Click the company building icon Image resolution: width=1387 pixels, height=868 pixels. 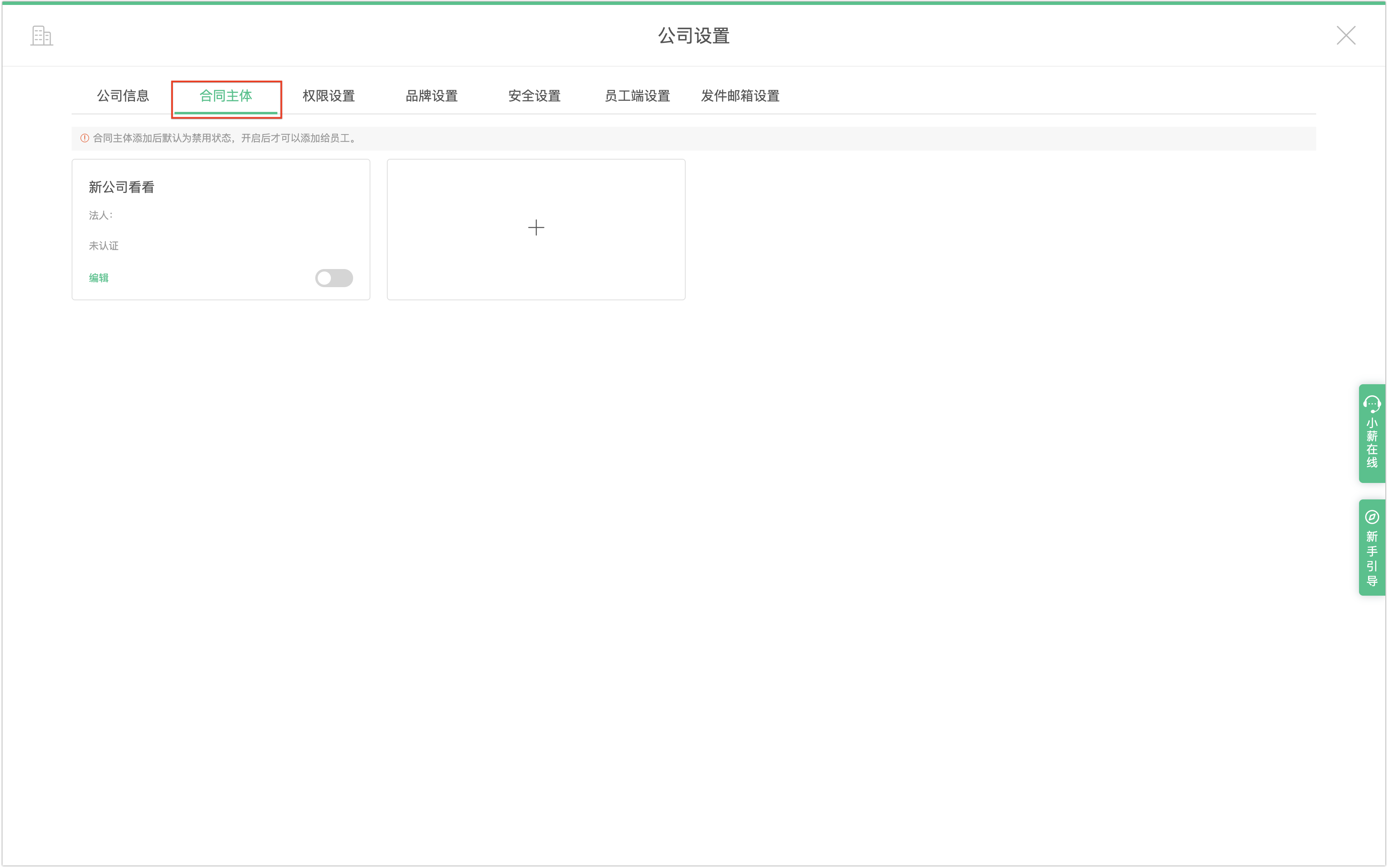[41, 36]
